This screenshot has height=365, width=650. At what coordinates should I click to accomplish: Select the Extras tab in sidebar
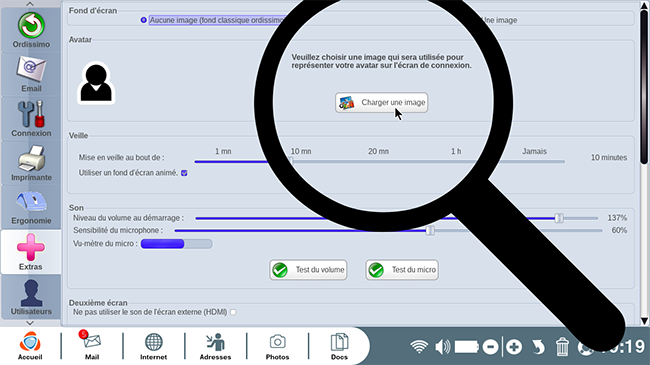tap(31, 252)
